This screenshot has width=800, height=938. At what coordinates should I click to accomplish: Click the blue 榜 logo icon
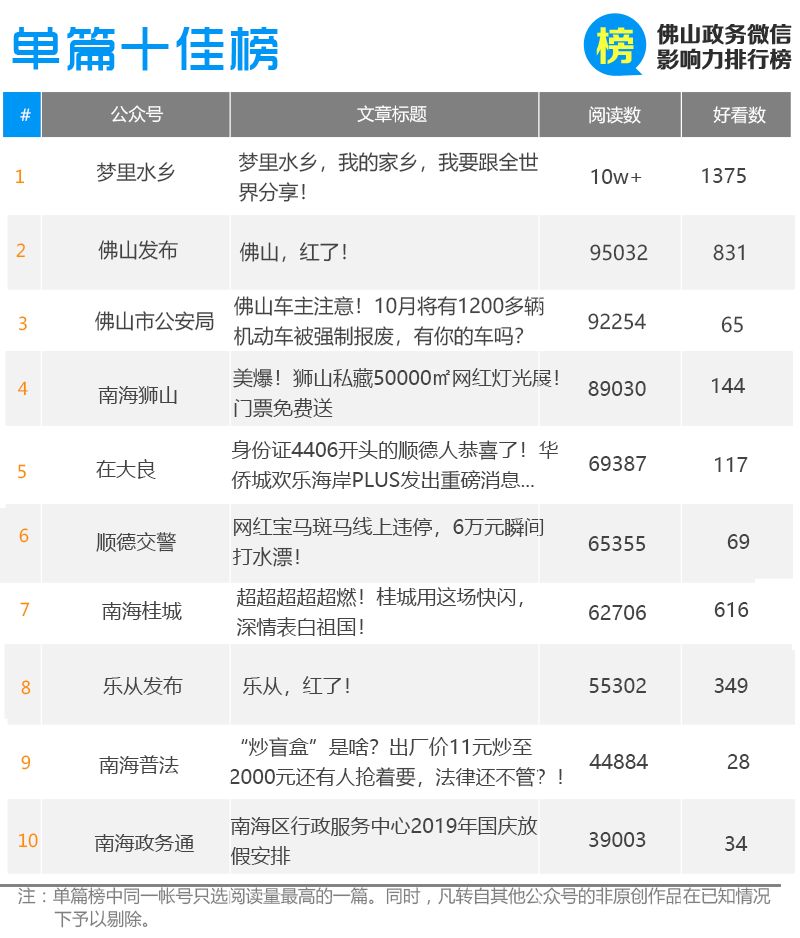coord(615,45)
